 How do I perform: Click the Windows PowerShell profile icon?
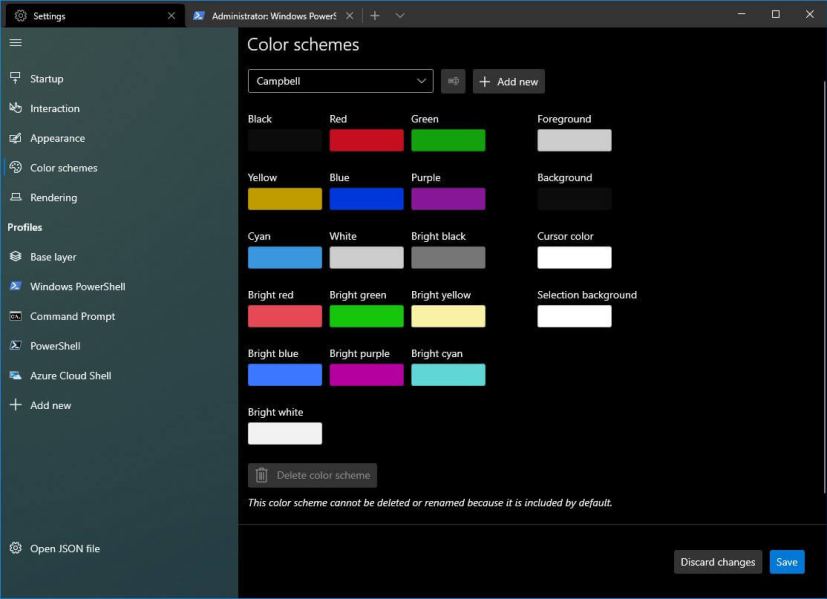click(x=15, y=286)
